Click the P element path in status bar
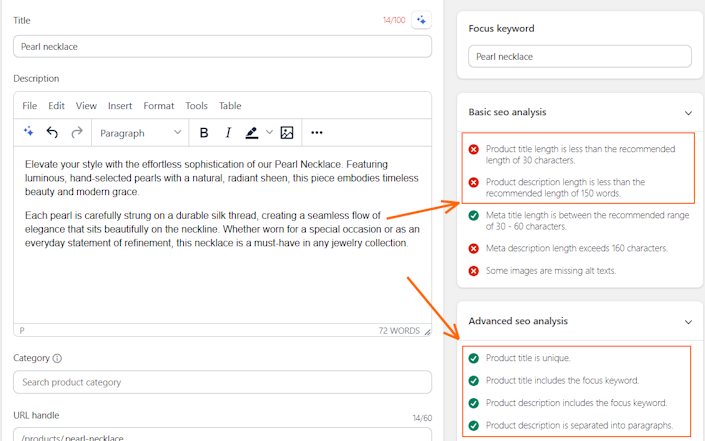 (22, 330)
